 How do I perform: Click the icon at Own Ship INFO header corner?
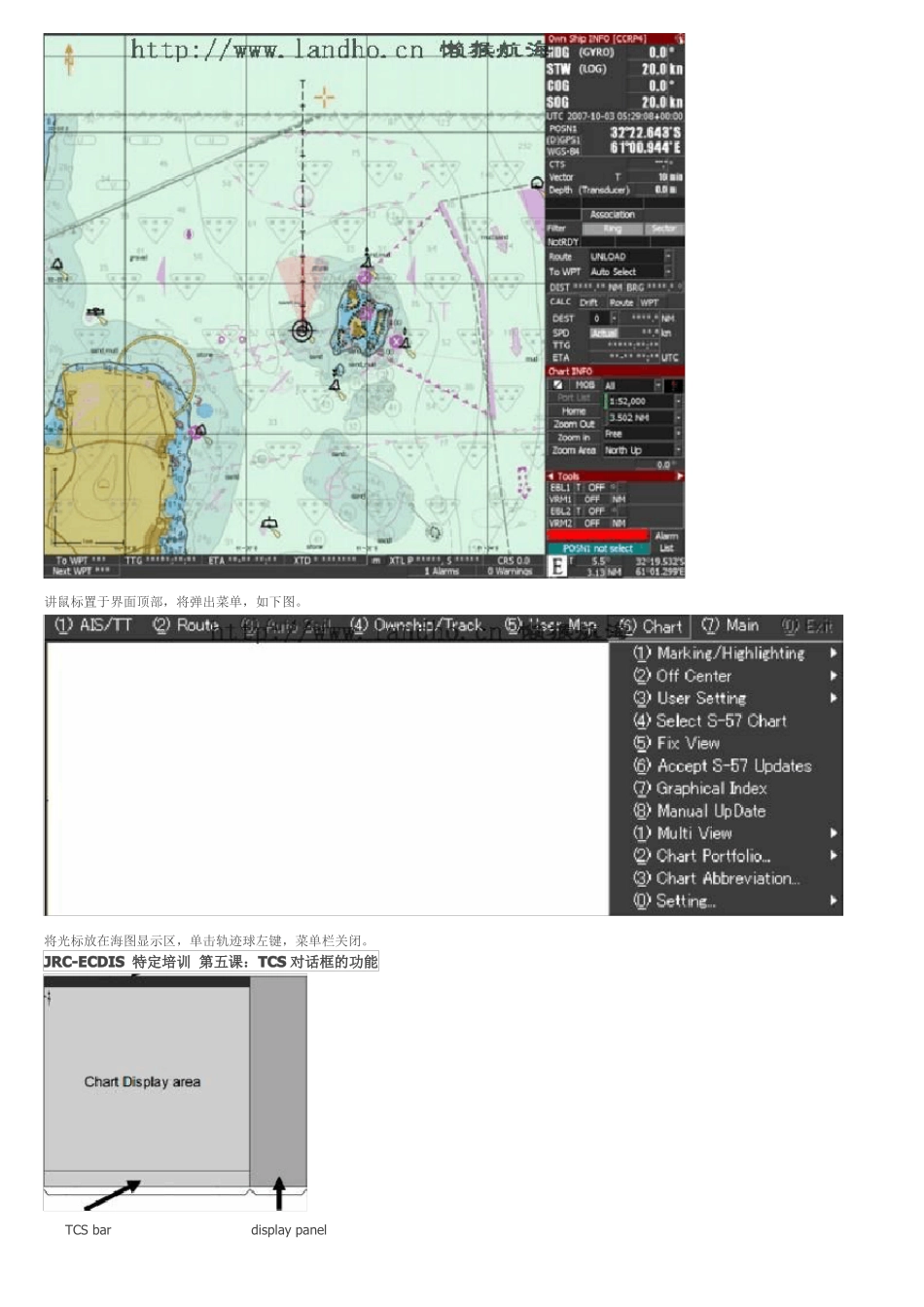click(679, 39)
